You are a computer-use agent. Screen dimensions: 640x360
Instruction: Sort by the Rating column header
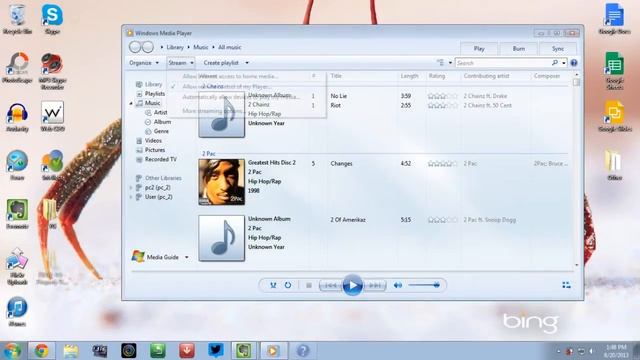click(x=437, y=76)
